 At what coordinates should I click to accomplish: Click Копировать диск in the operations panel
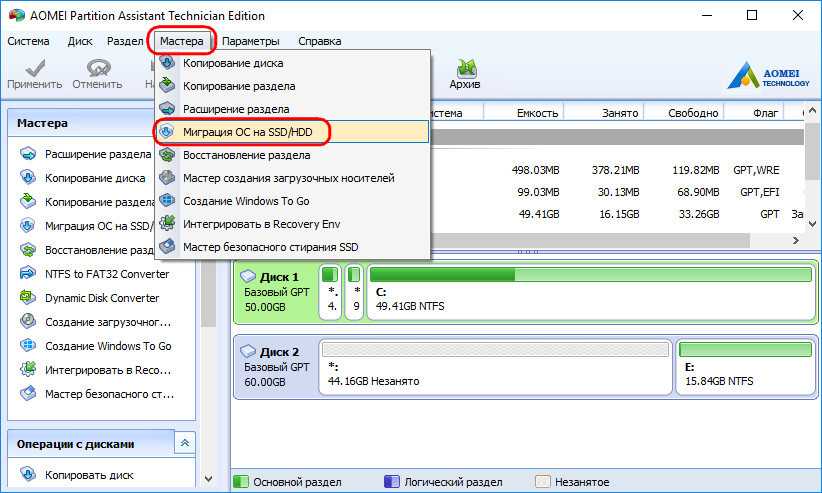click(x=89, y=475)
